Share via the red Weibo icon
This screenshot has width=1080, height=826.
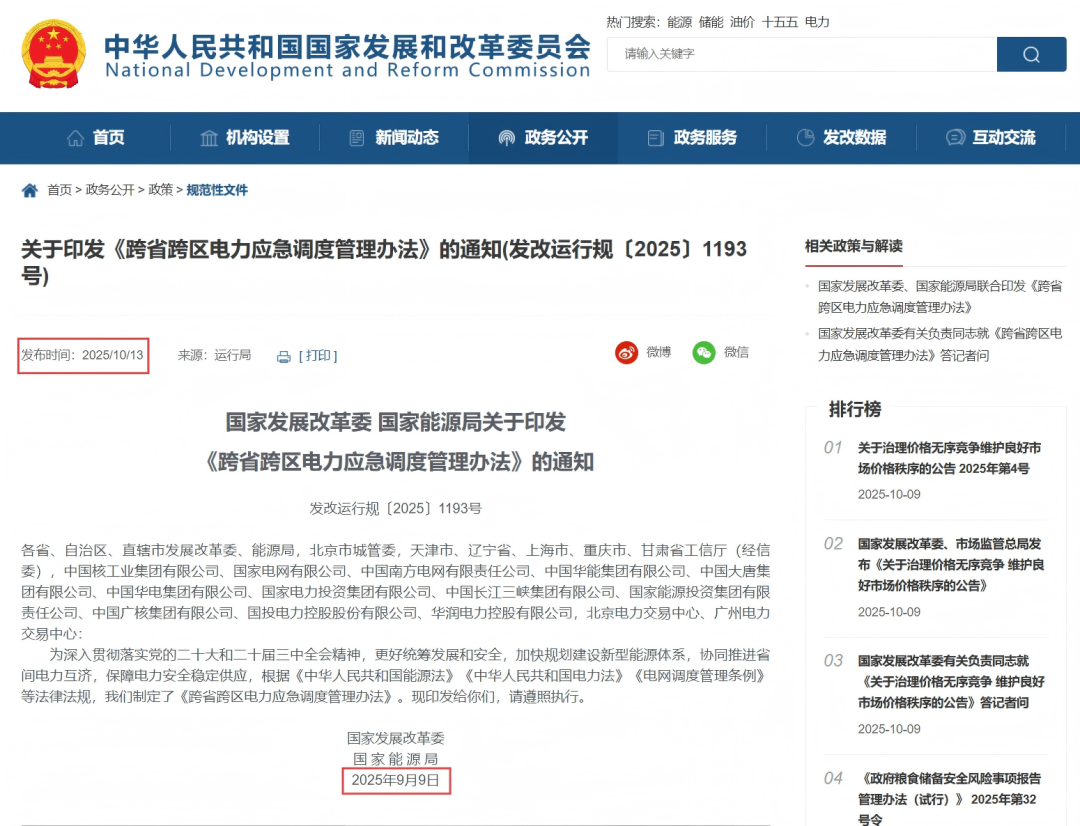coord(626,353)
